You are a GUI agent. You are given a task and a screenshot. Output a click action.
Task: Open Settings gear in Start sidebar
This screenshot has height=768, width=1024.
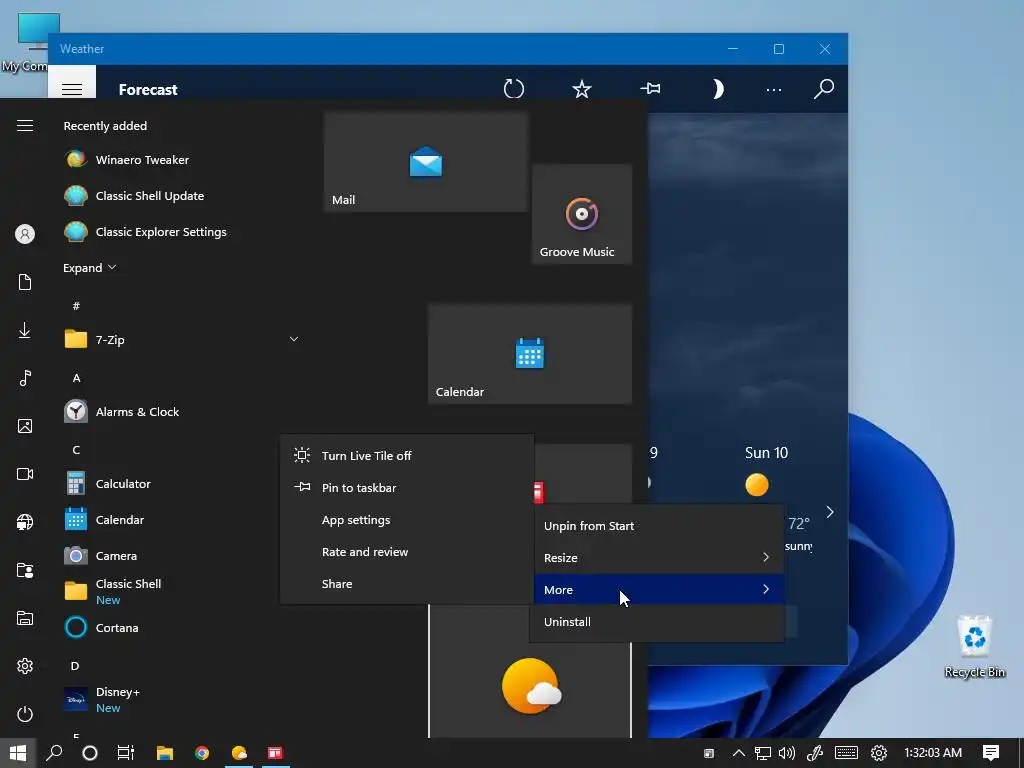(x=25, y=666)
